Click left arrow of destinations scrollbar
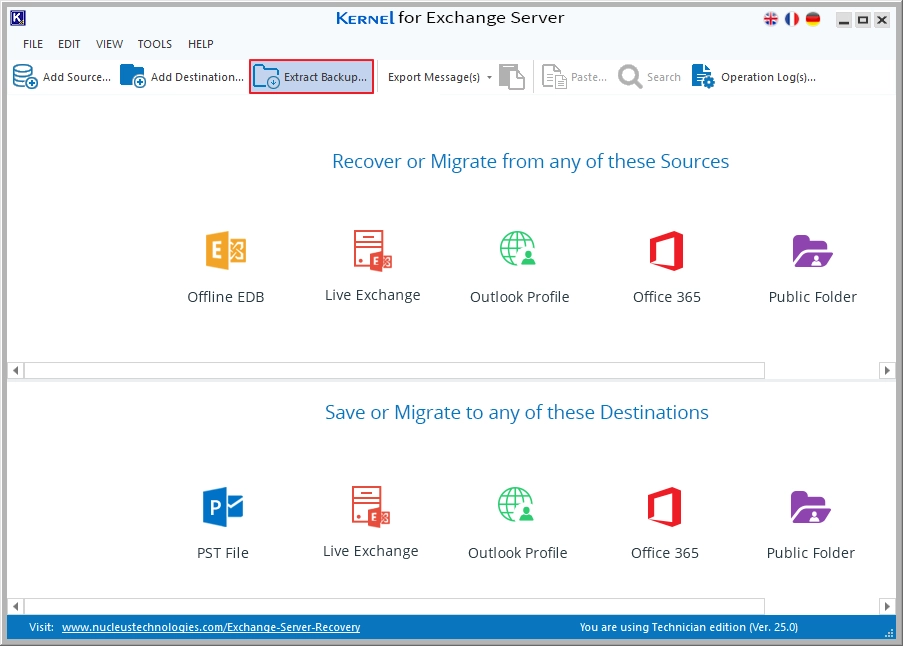Viewport: 903px width, 646px height. coord(16,606)
